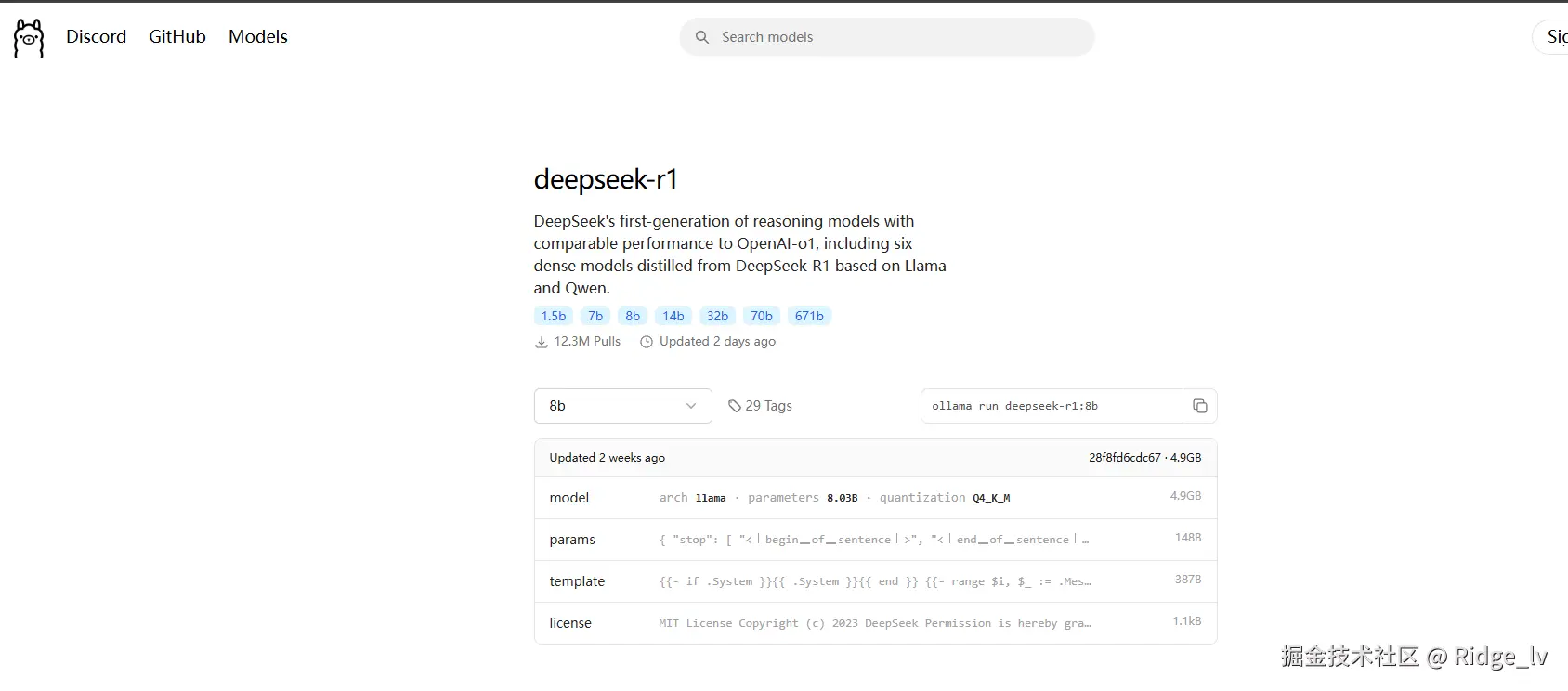
Task: Click the MIT License Copyright text
Action: coord(874,623)
